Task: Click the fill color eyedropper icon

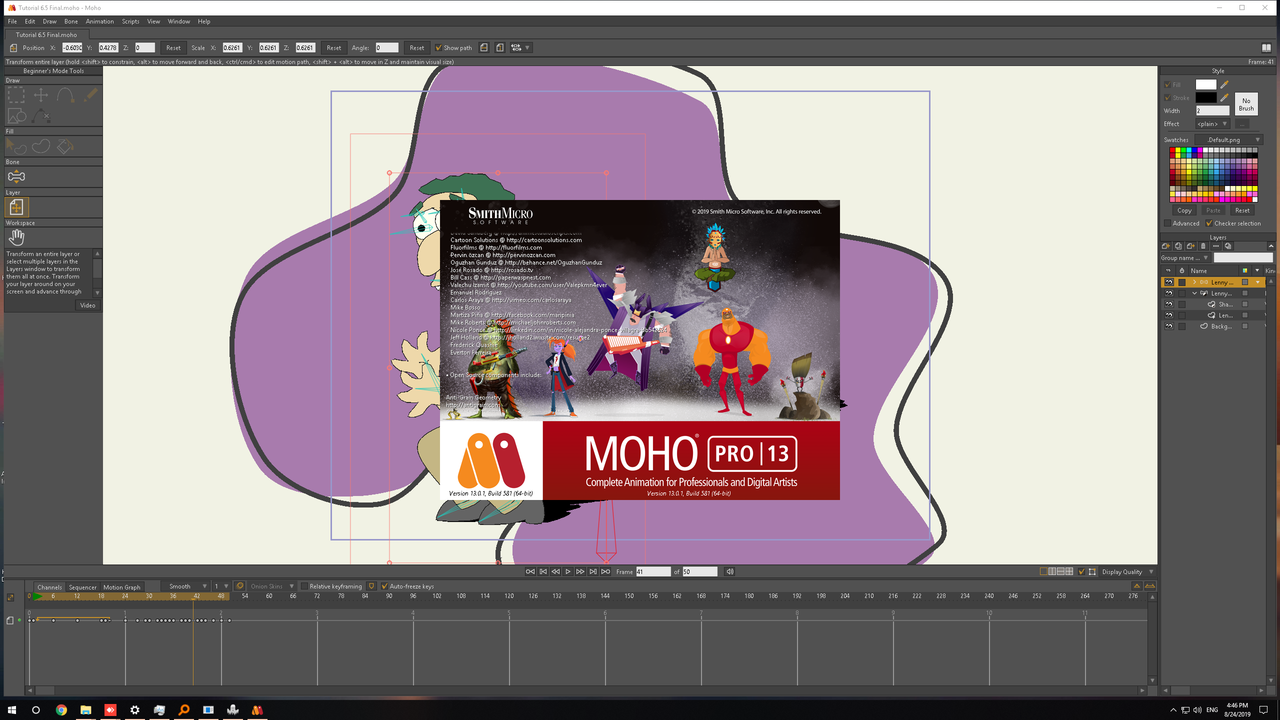Action: [1224, 84]
